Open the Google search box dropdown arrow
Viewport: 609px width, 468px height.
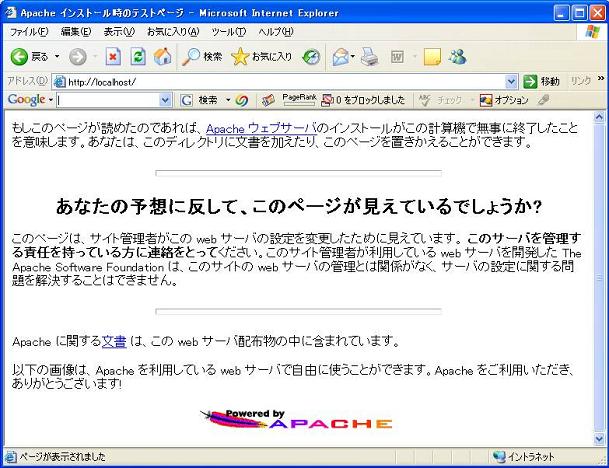coord(165,101)
